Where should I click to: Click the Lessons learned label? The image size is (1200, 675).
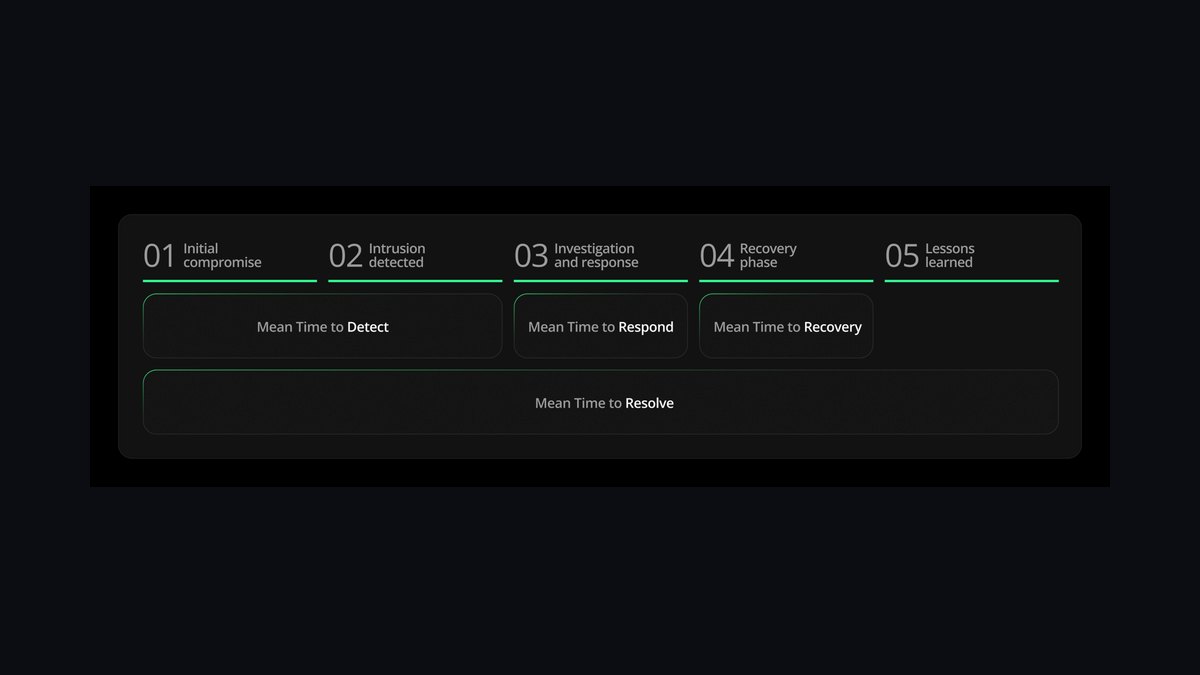[x=950, y=256]
